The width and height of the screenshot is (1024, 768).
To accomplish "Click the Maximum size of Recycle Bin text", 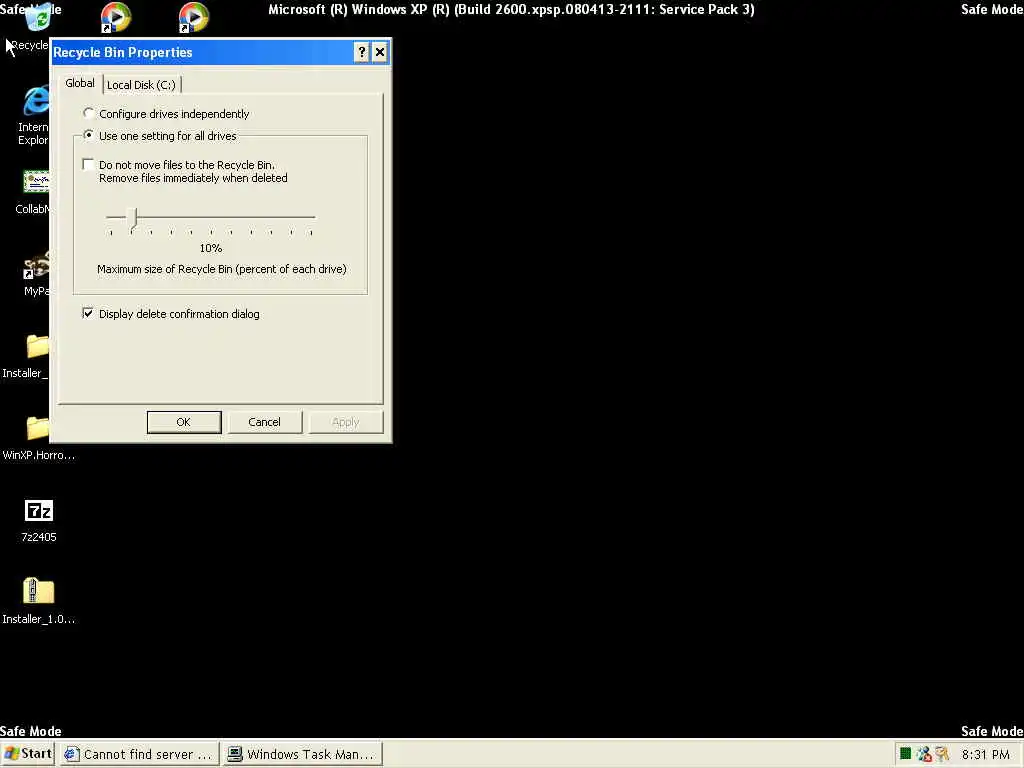I will pyautogui.click(x=221, y=269).
